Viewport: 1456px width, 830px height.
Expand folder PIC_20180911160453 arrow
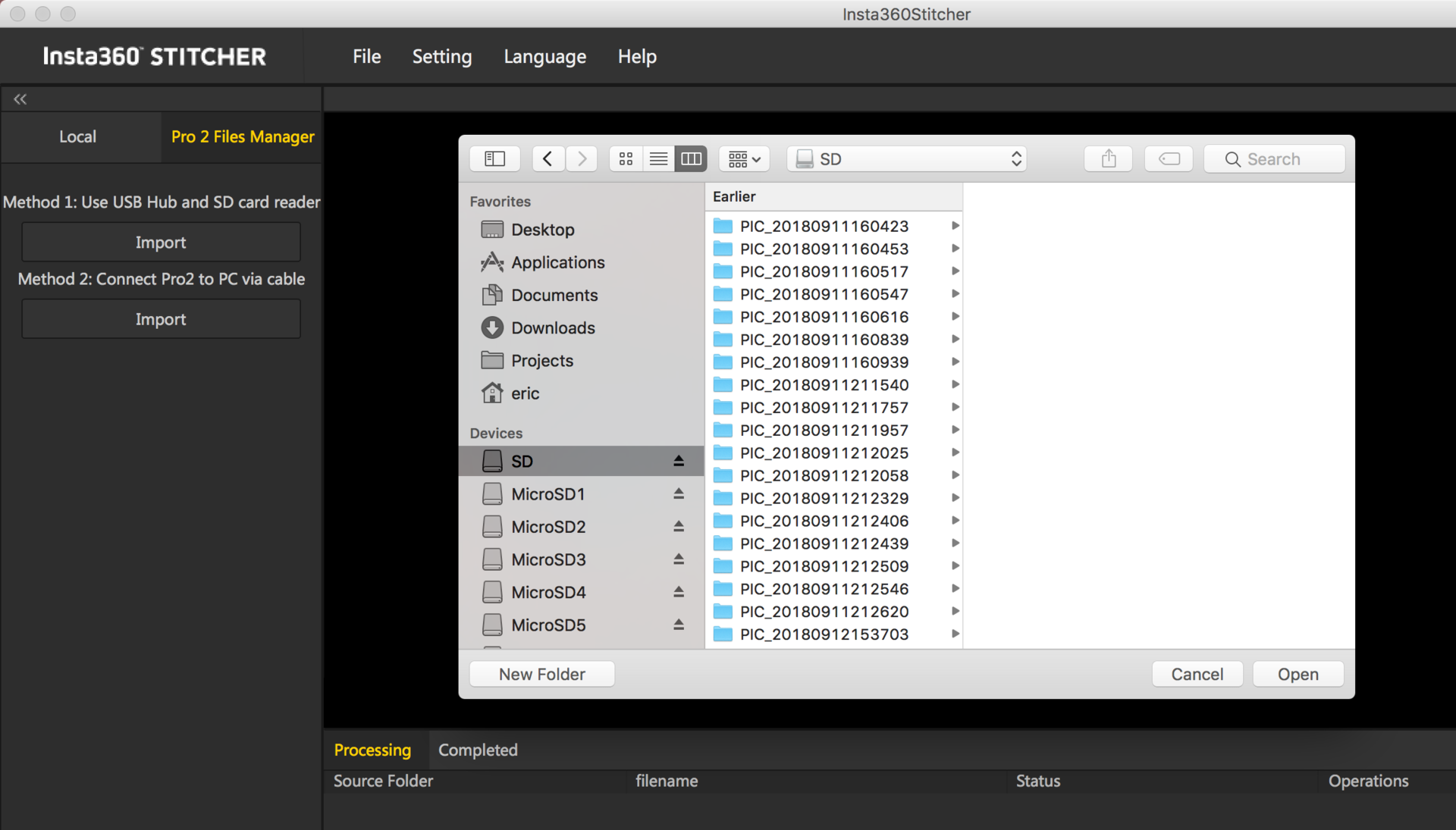[x=955, y=249]
